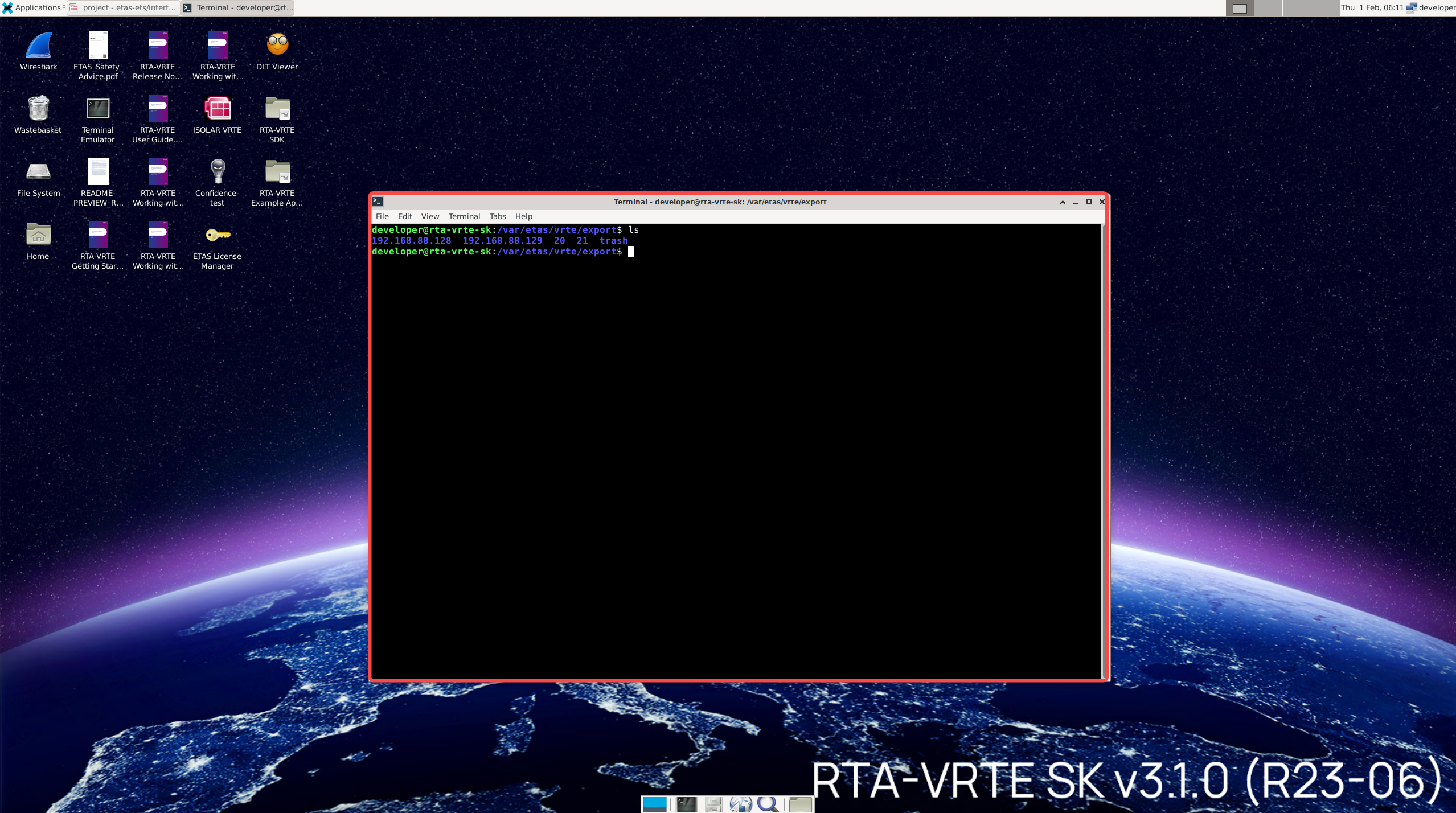The width and height of the screenshot is (1456, 813).
Task: Click web browser globe in bottom dock
Action: tap(740, 804)
